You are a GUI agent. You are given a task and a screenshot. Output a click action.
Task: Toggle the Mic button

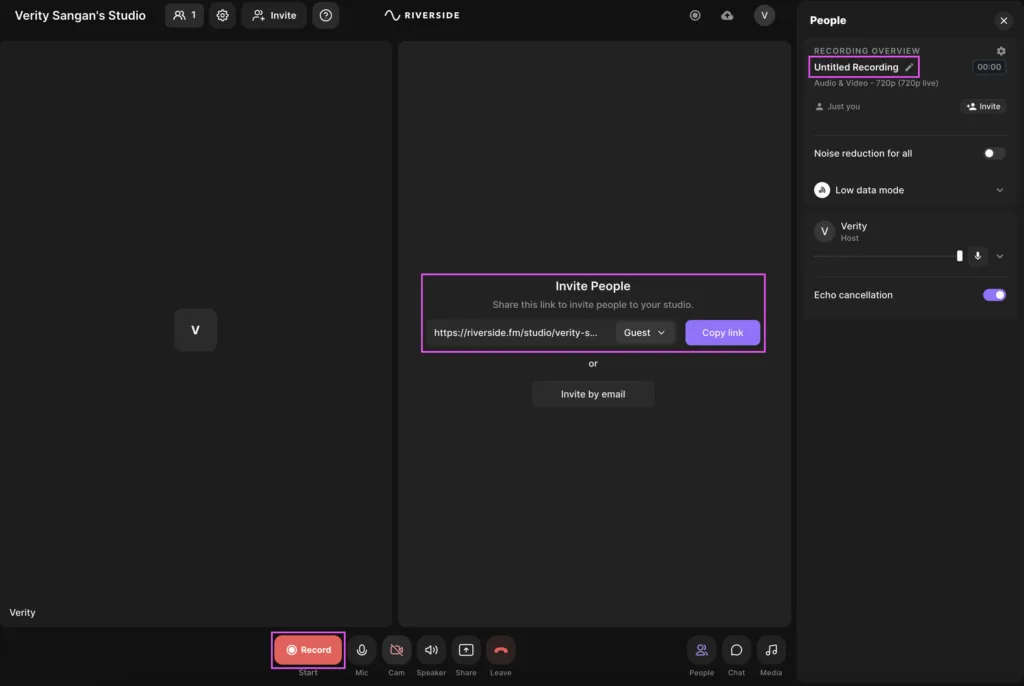coord(362,650)
